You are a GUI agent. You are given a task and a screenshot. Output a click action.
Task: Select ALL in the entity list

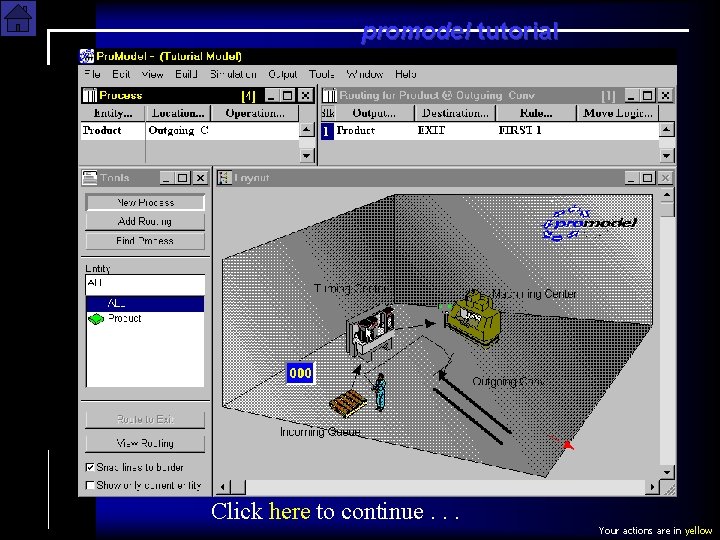pos(145,304)
